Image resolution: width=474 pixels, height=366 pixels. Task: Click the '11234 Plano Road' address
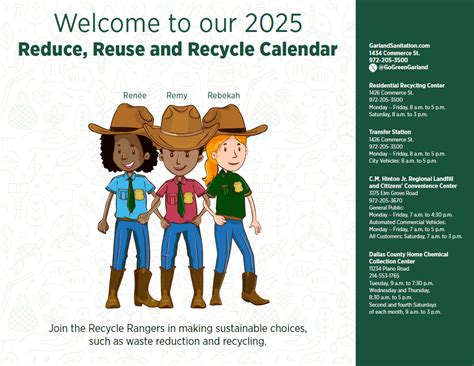pyautogui.click(x=389, y=268)
